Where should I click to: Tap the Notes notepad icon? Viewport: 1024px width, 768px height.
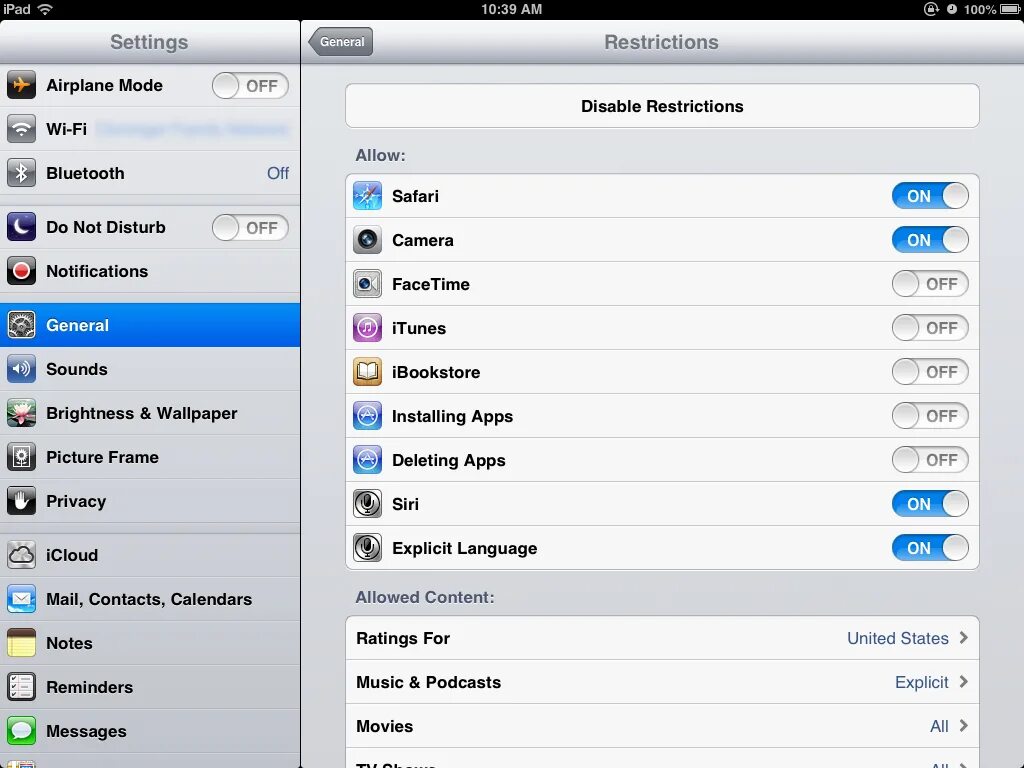point(22,643)
